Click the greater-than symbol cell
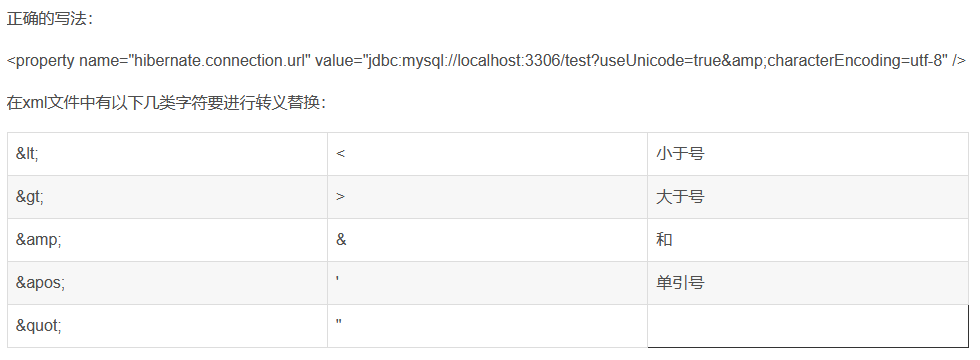Screen dimensions: 980x360 pos(488,197)
